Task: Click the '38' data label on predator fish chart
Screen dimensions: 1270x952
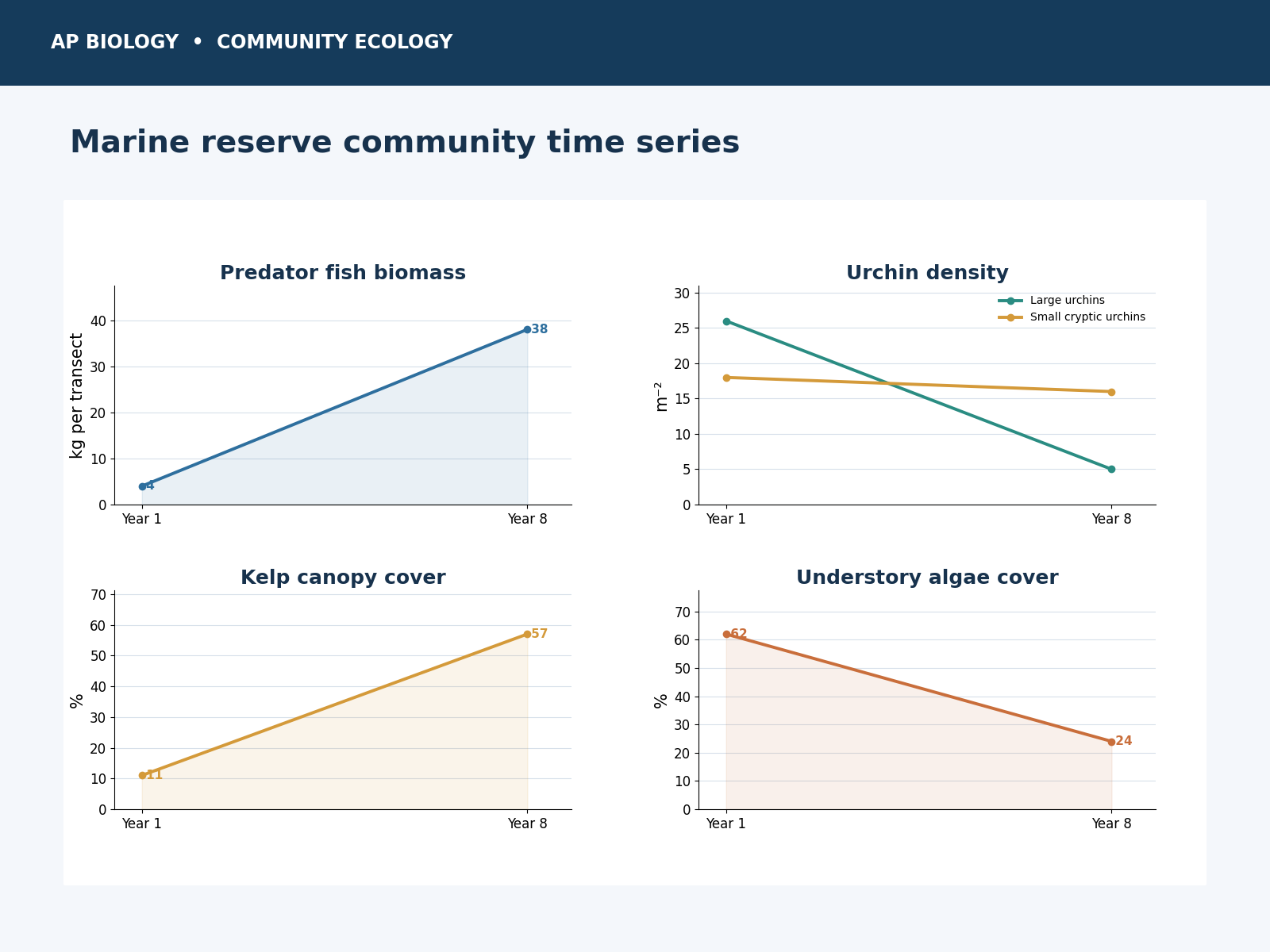Action: tap(540, 329)
